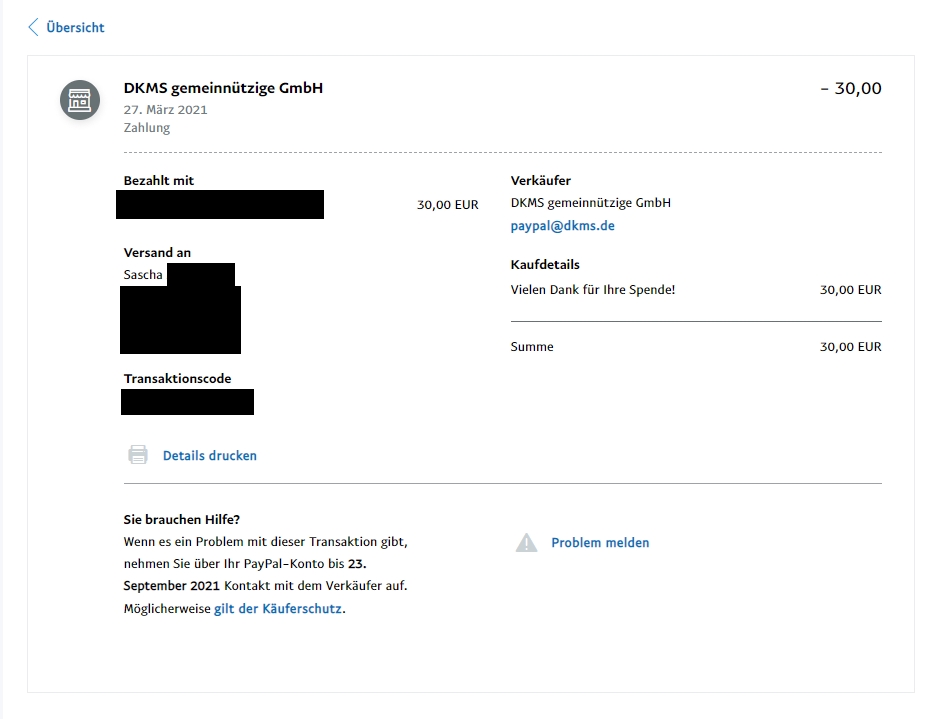Click 'Vielen Dank für Ihre Spende!' text
Viewport: 934px width, 719px height.
[592, 290]
